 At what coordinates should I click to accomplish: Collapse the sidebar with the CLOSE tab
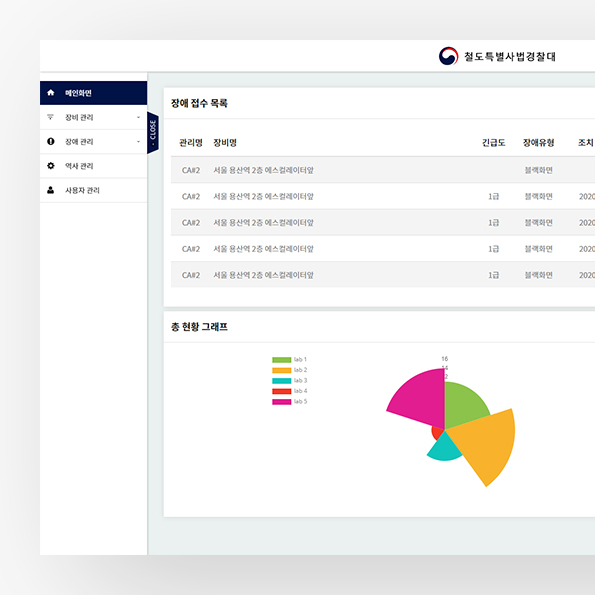(153, 133)
